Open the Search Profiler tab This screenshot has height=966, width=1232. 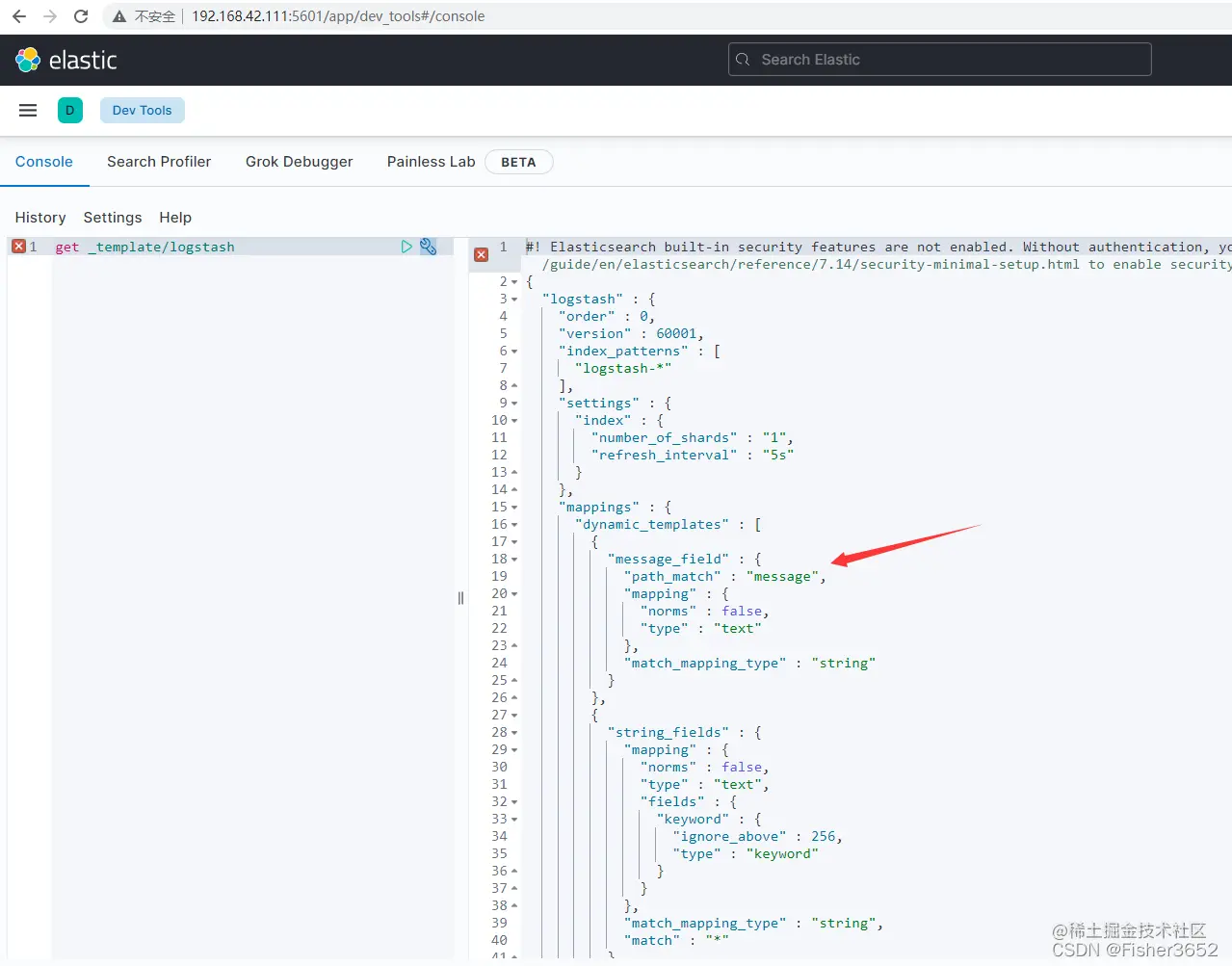(159, 162)
